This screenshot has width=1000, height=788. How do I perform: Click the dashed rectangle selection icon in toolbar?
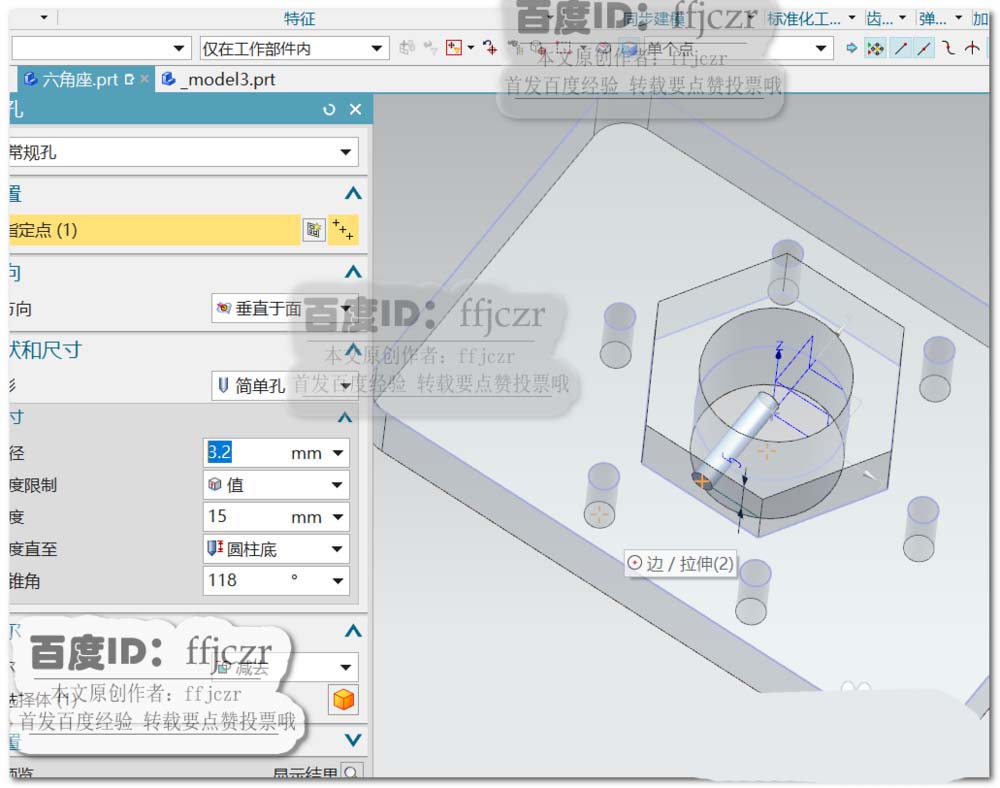562,47
